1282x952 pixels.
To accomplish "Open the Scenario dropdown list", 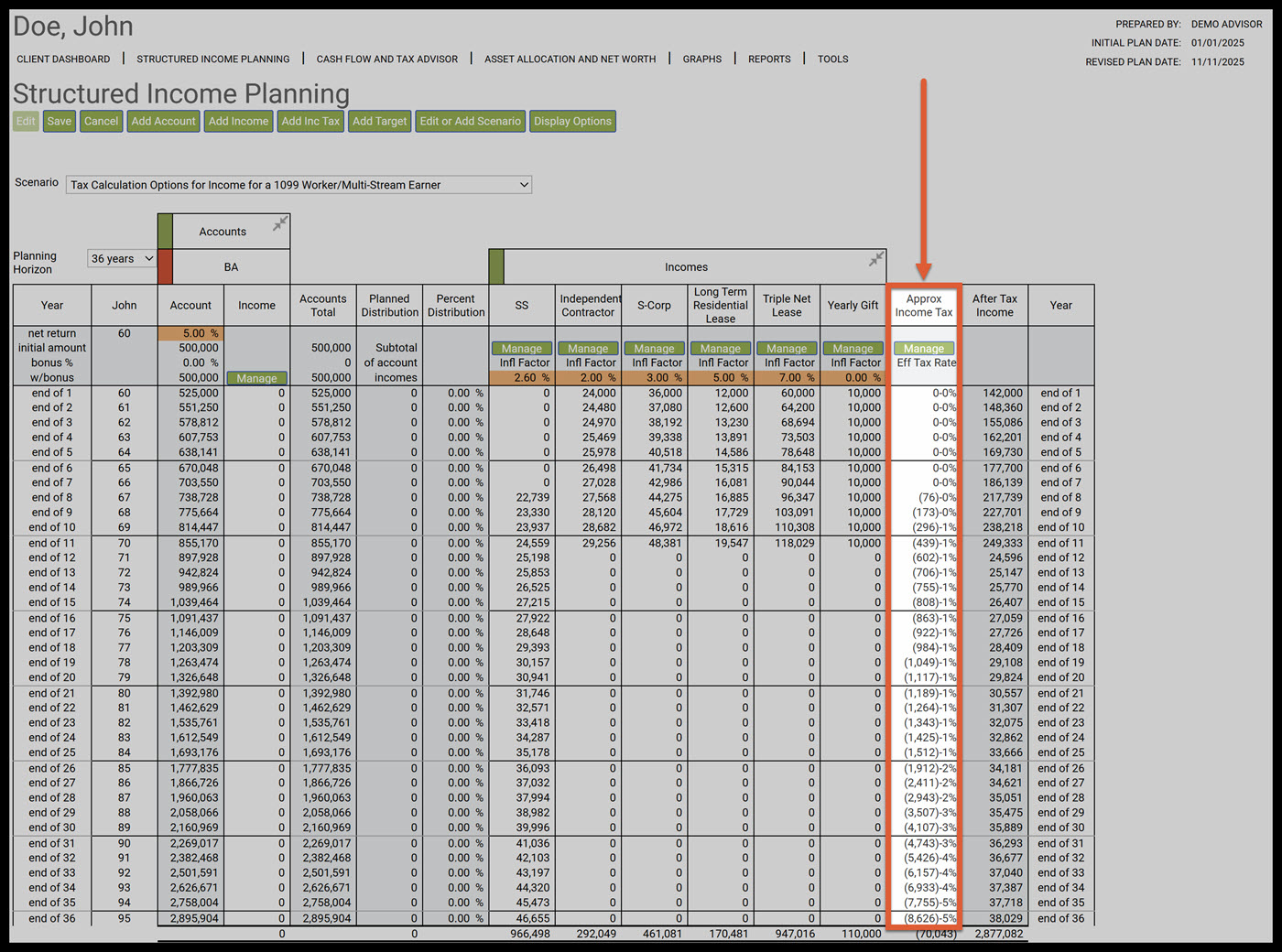I will pyautogui.click(x=299, y=185).
